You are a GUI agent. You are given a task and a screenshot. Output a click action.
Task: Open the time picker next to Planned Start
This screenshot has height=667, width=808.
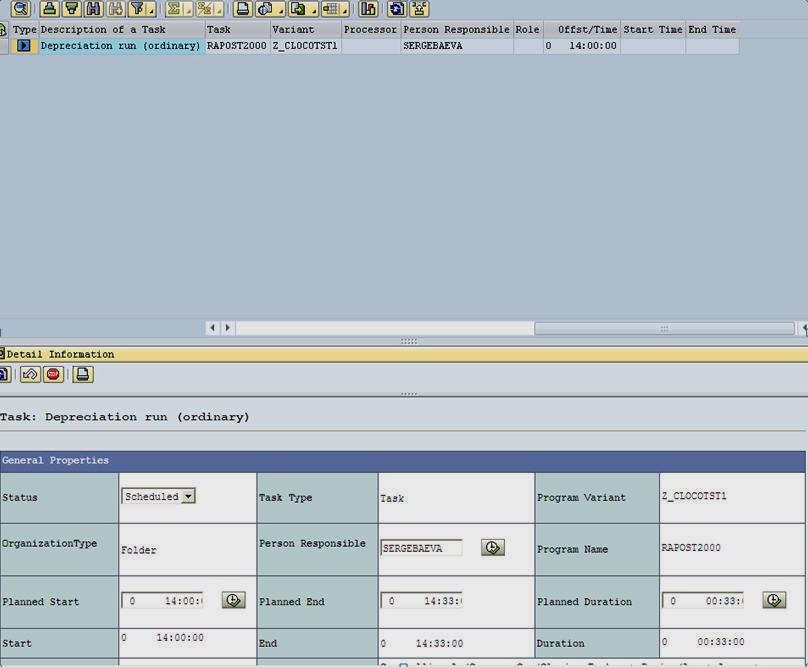coord(232,600)
